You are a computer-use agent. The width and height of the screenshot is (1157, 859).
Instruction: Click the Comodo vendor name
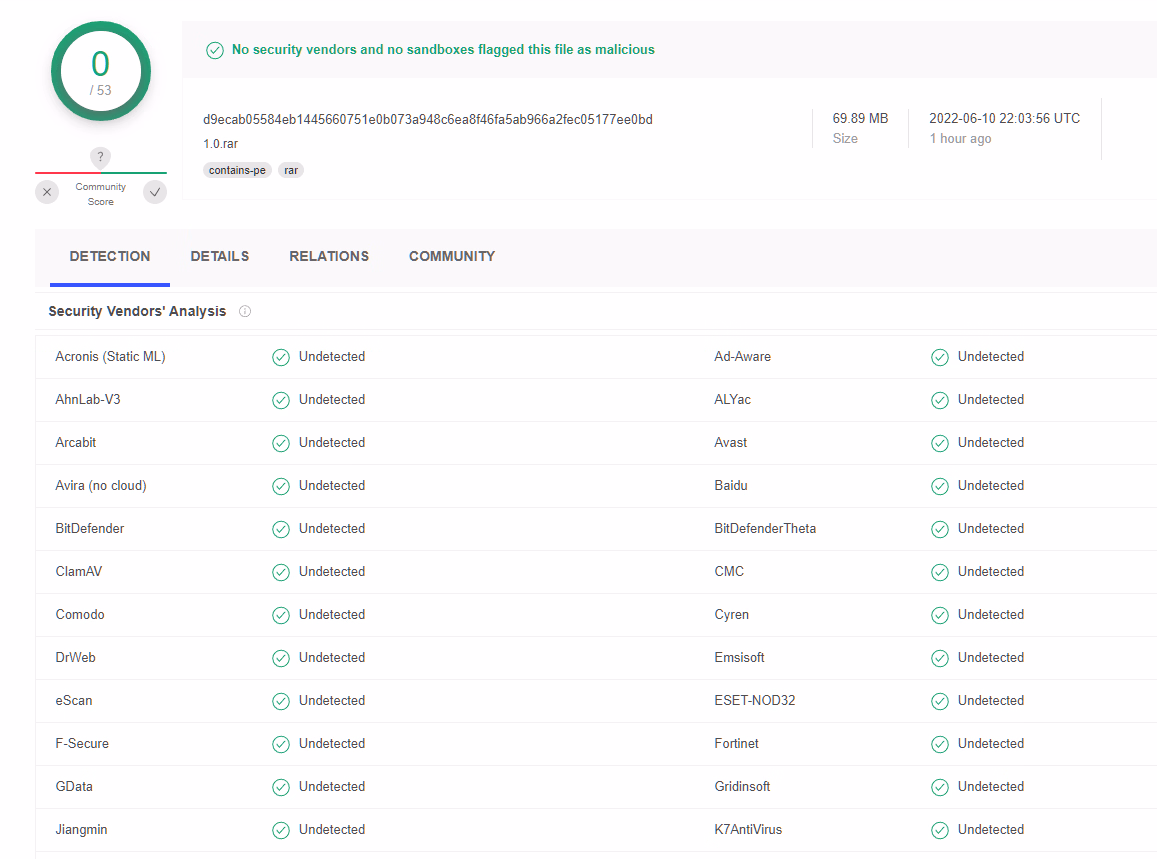(x=80, y=614)
